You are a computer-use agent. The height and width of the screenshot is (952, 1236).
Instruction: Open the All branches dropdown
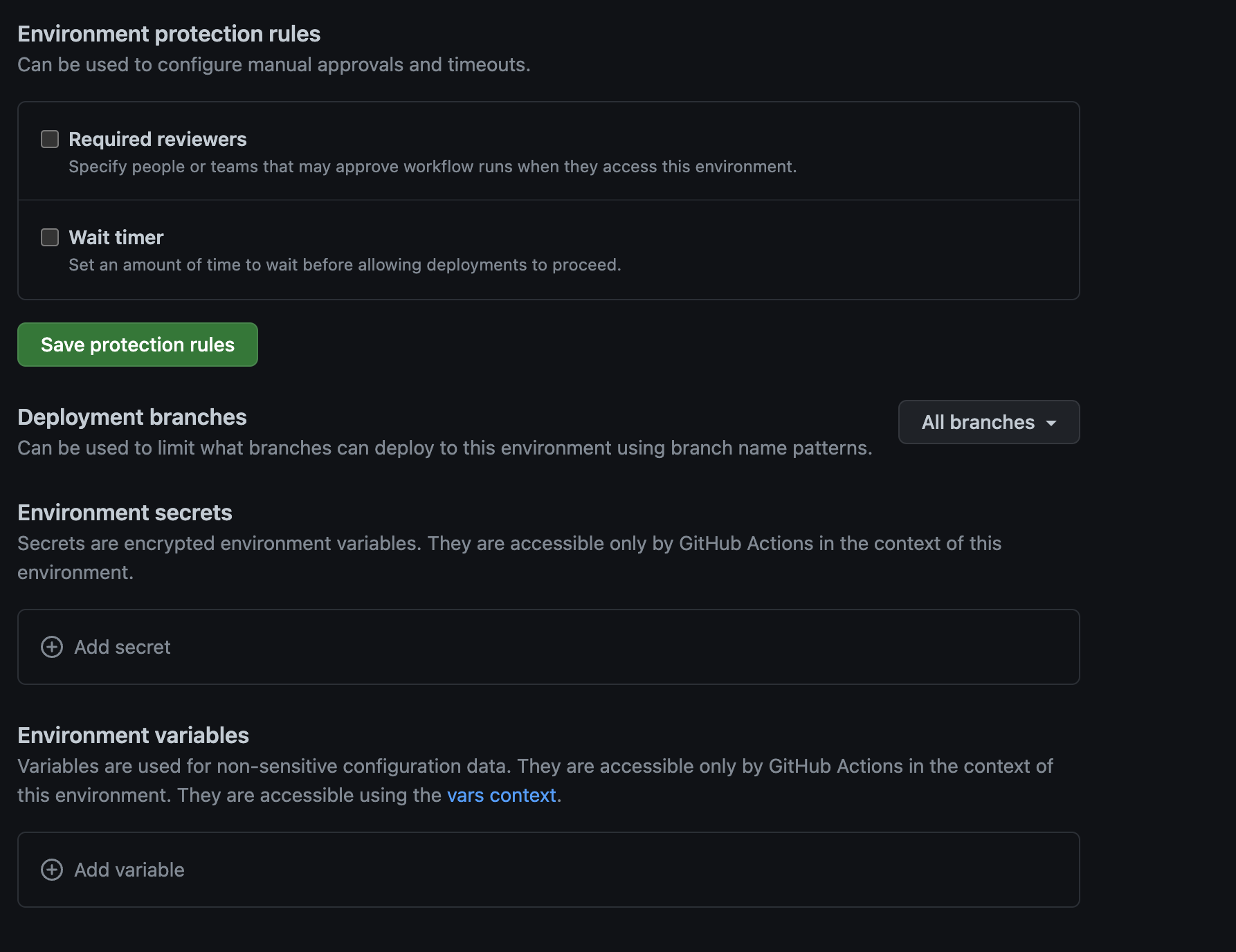[977, 422]
